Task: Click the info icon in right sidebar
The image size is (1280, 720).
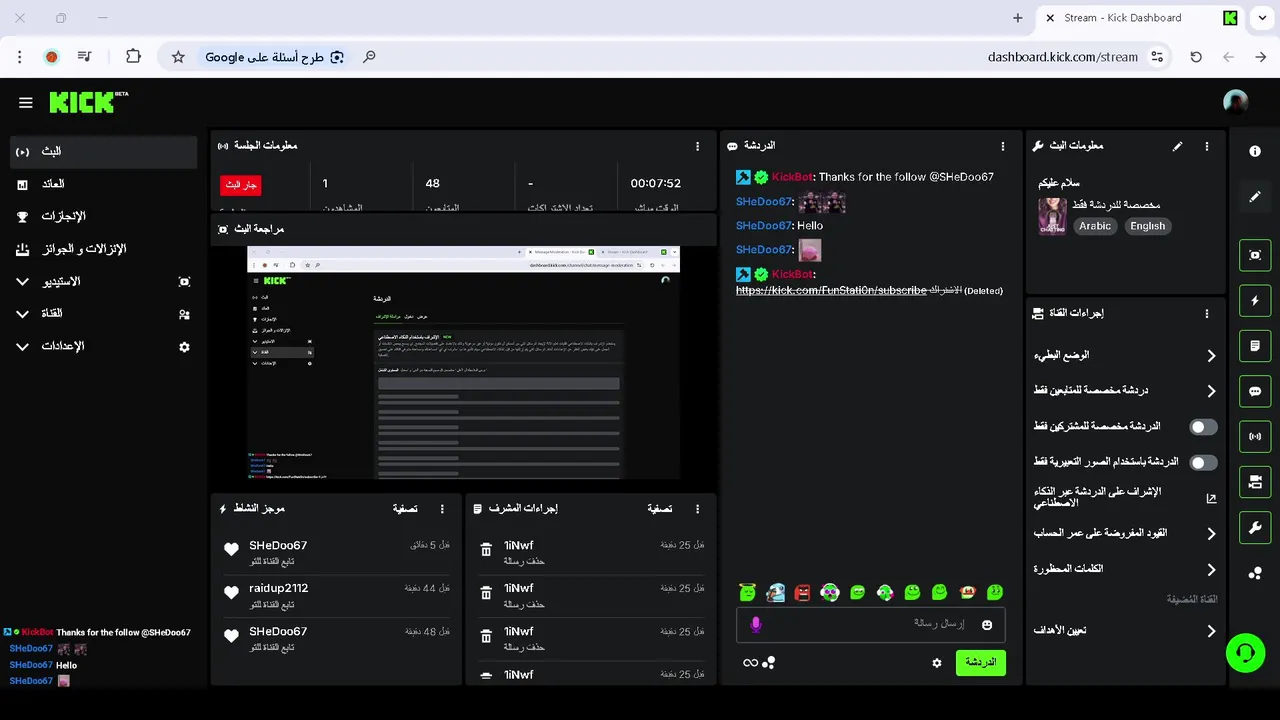Action: (x=1255, y=151)
